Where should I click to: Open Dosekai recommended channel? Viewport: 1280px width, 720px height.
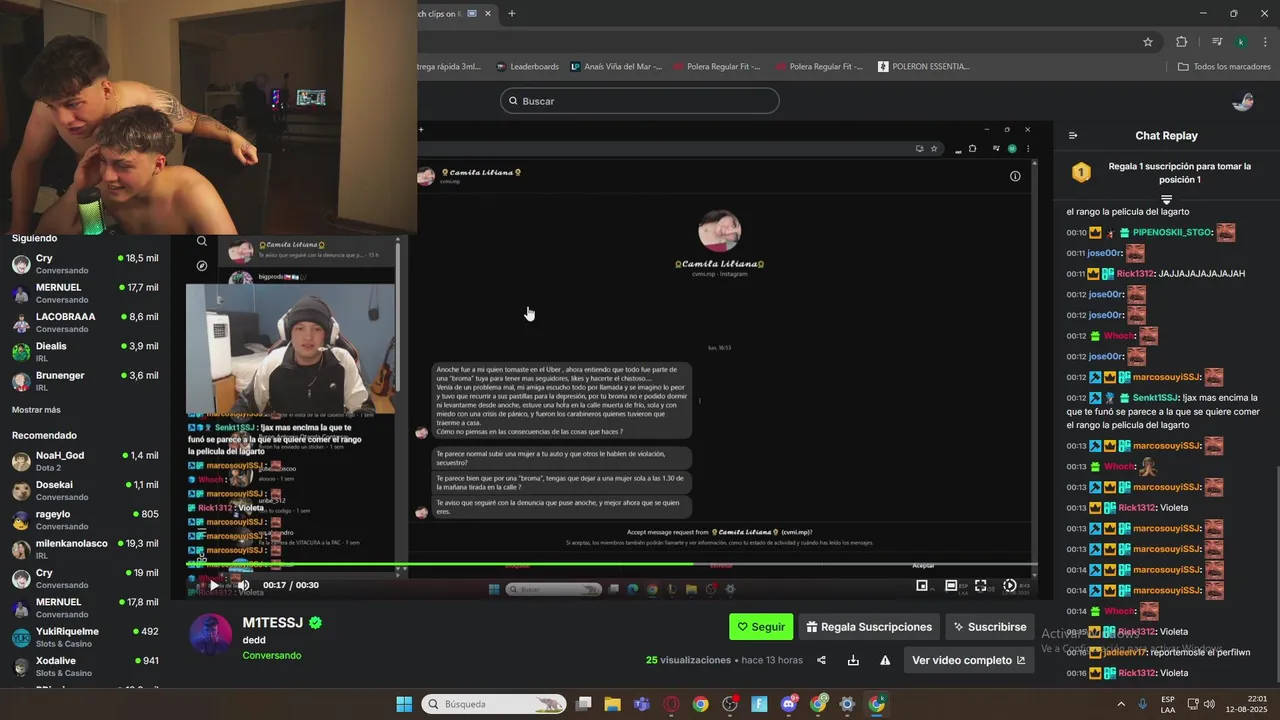tap(85, 491)
